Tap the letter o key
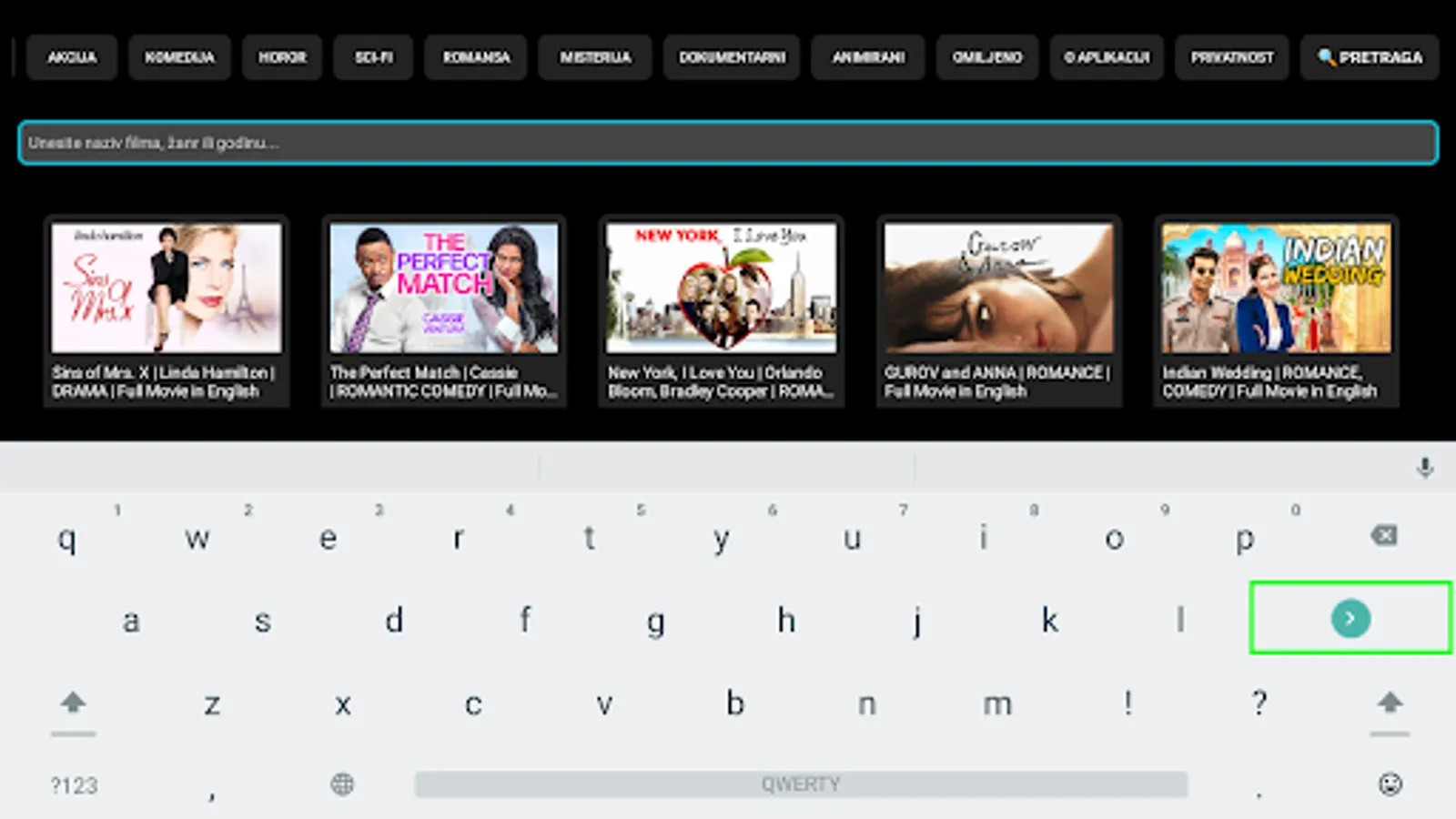The image size is (1456, 819). click(x=1114, y=539)
